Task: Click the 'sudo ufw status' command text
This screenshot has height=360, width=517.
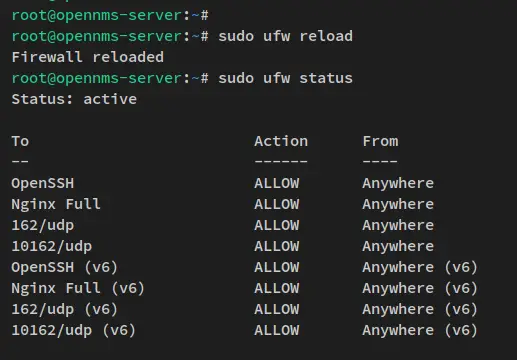Action: point(285,78)
